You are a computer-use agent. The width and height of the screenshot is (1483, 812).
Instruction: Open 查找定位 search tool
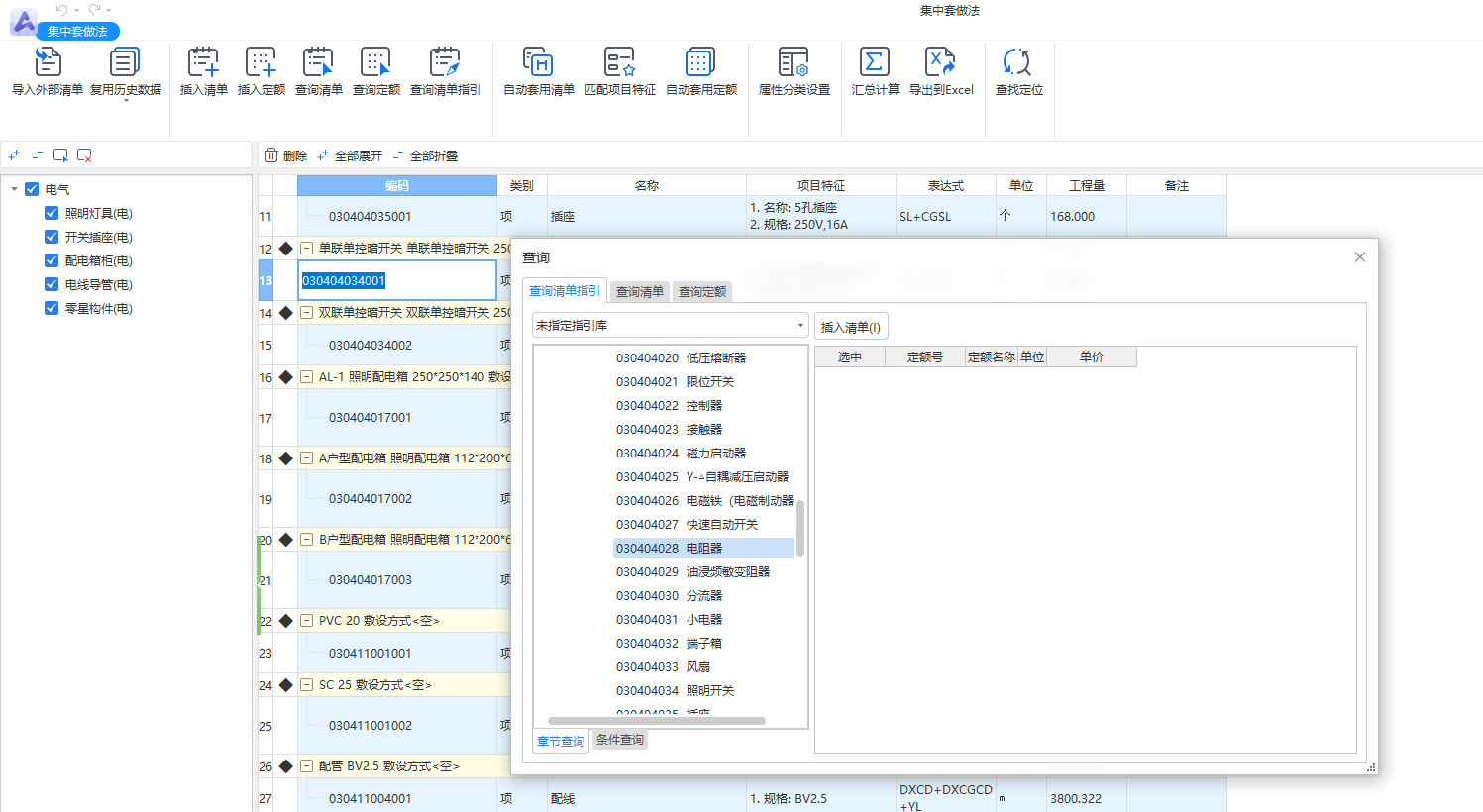(1019, 71)
